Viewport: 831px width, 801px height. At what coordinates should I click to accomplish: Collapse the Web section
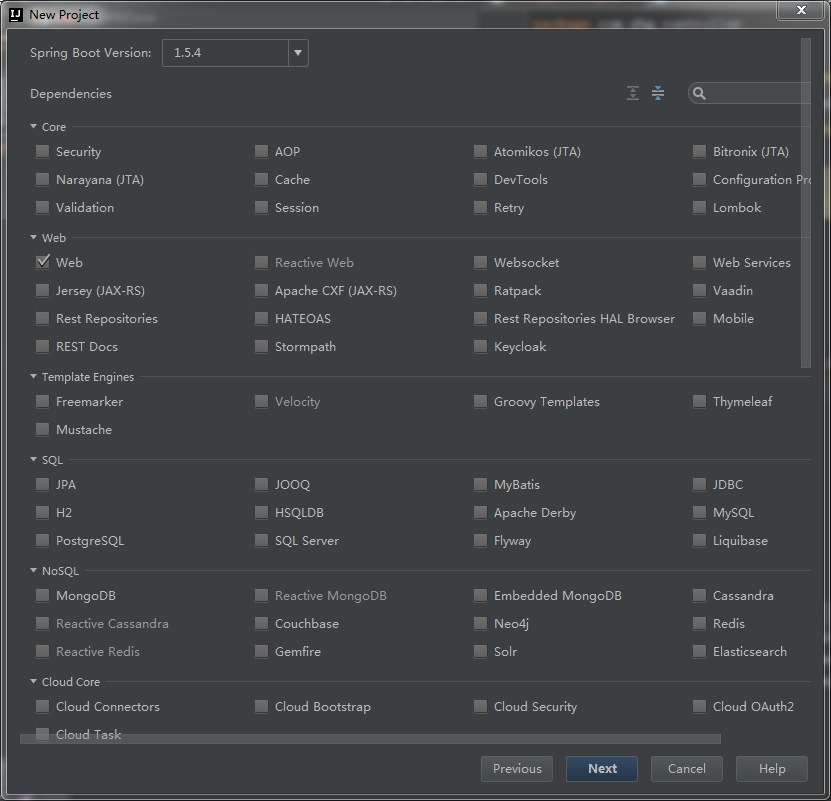(33, 237)
